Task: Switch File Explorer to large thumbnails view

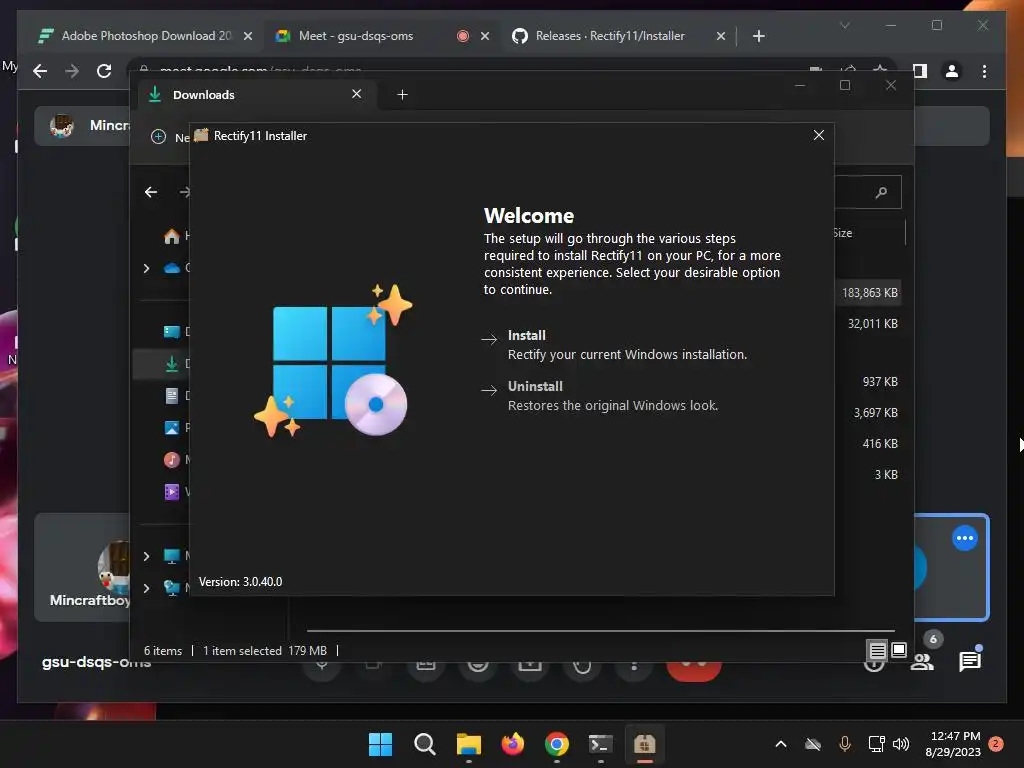Action: pyautogui.click(x=899, y=650)
